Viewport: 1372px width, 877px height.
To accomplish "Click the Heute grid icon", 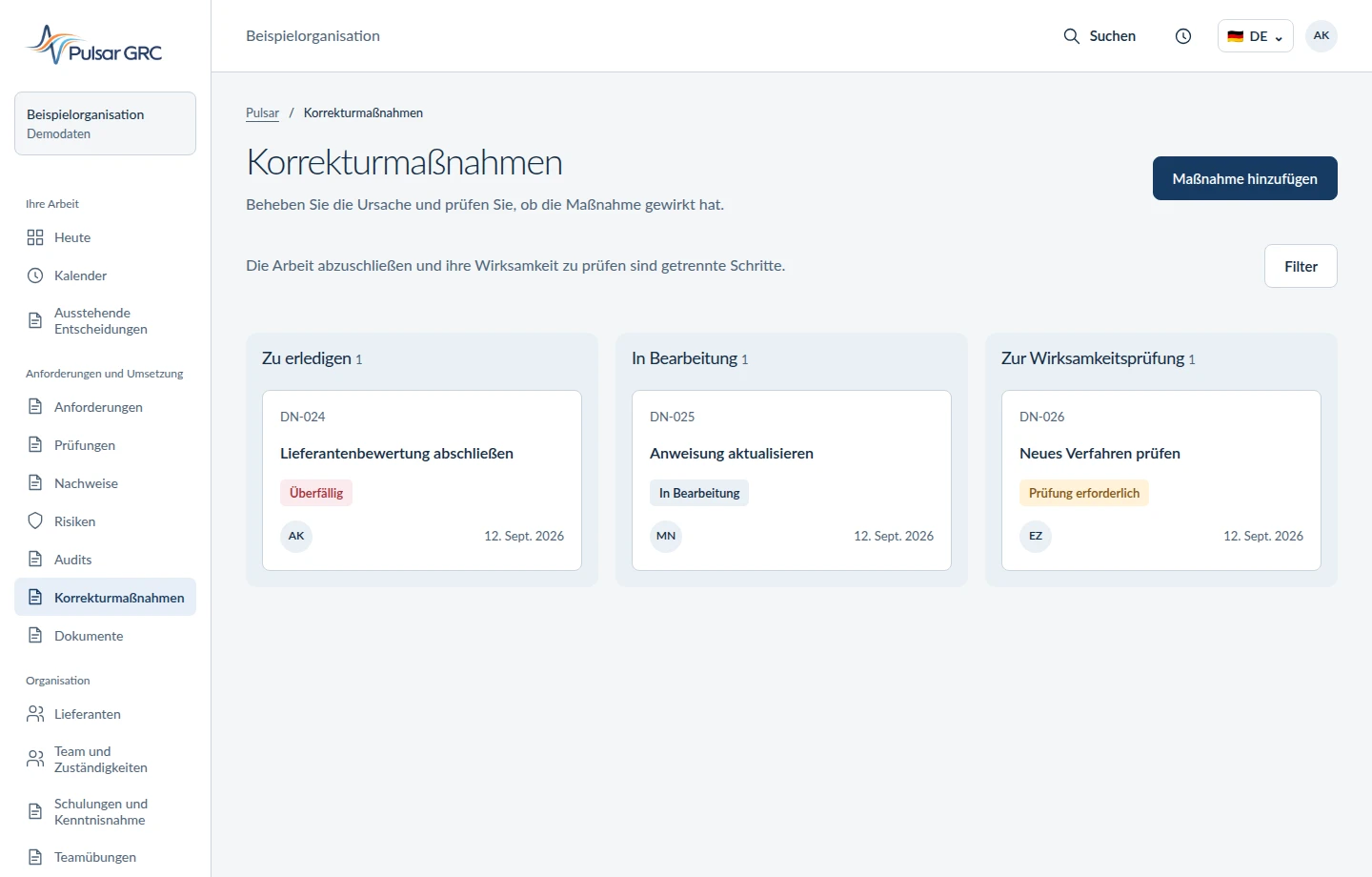I will pos(35,237).
